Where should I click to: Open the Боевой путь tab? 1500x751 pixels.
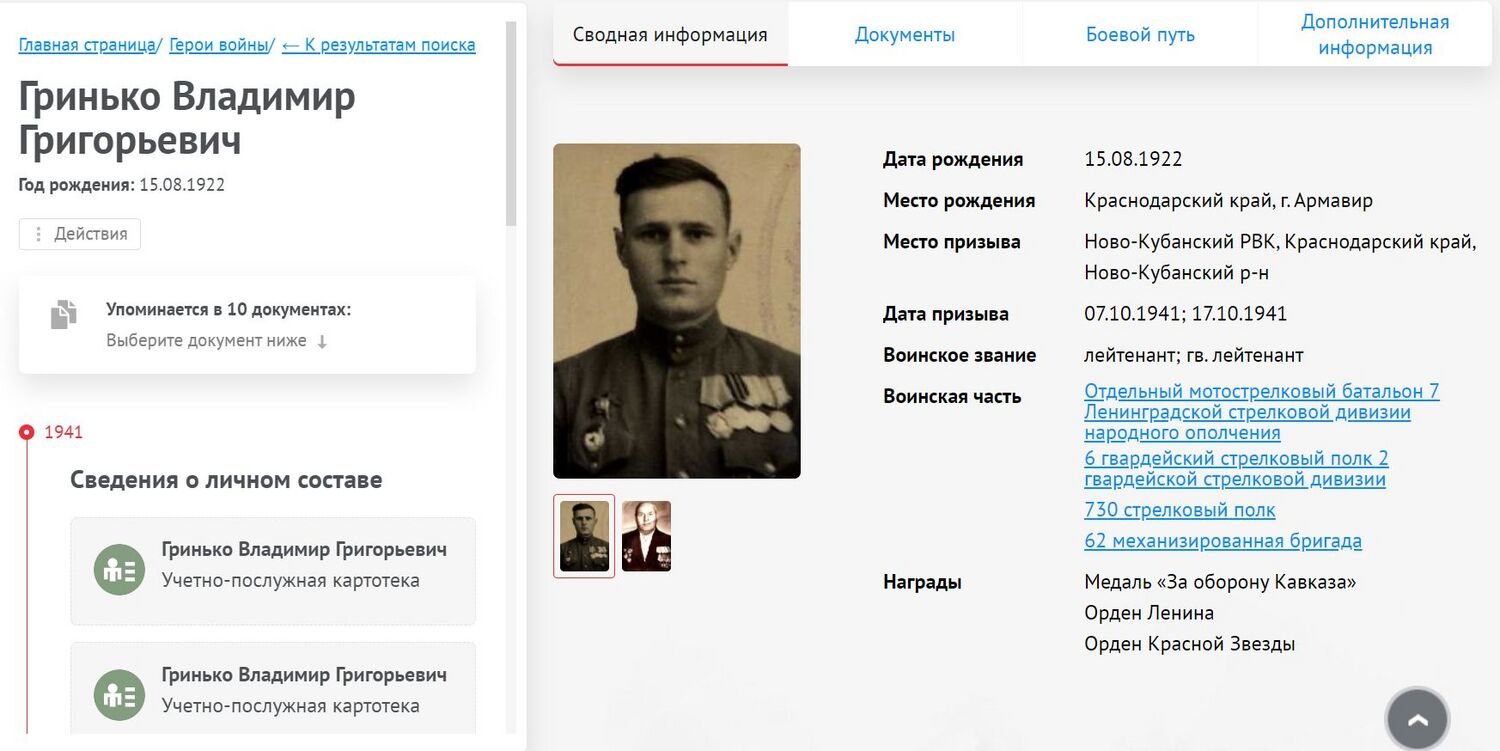pyautogui.click(x=1140, y=35)
